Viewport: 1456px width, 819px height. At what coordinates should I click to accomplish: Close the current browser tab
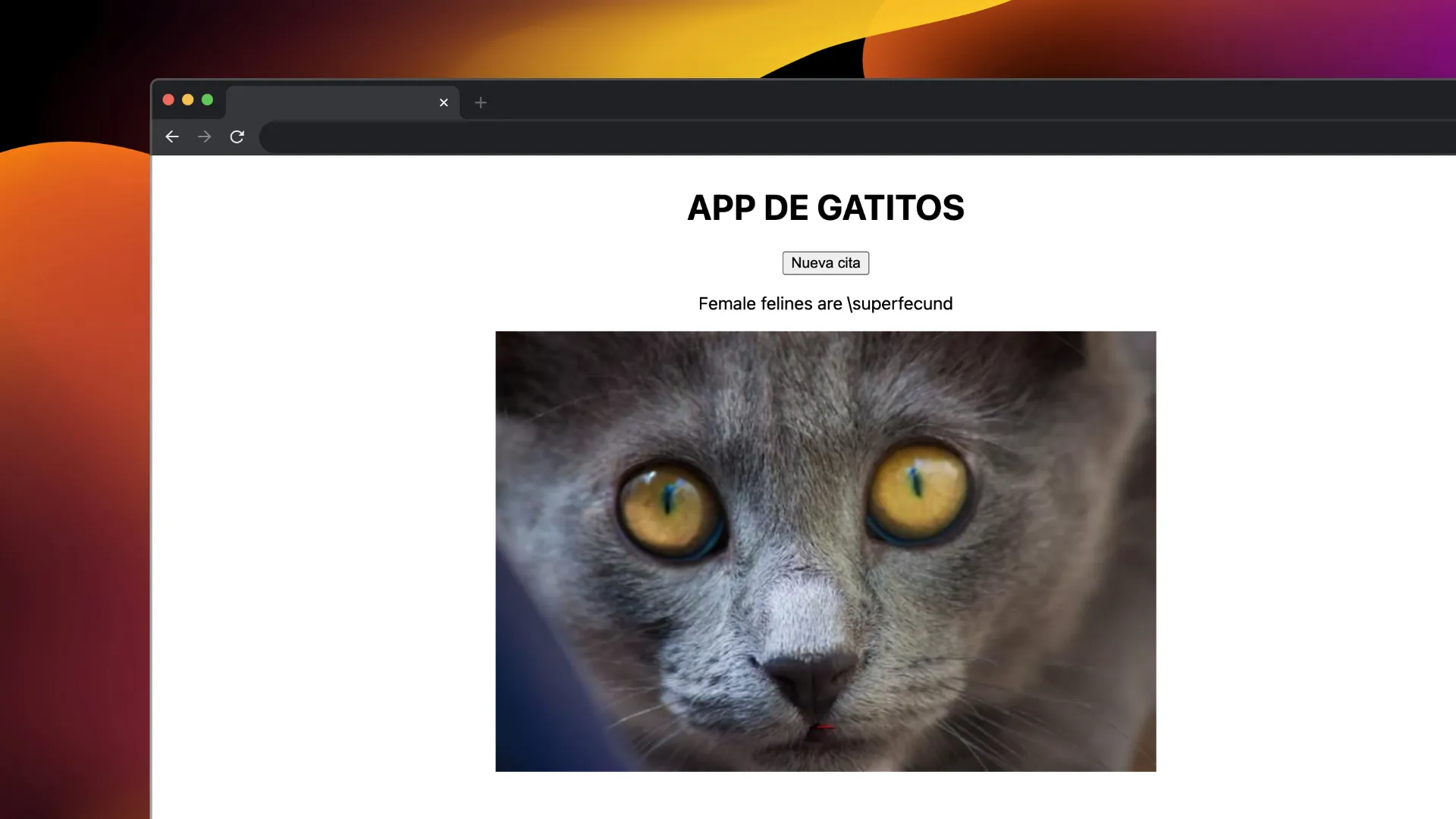(444, 102)
